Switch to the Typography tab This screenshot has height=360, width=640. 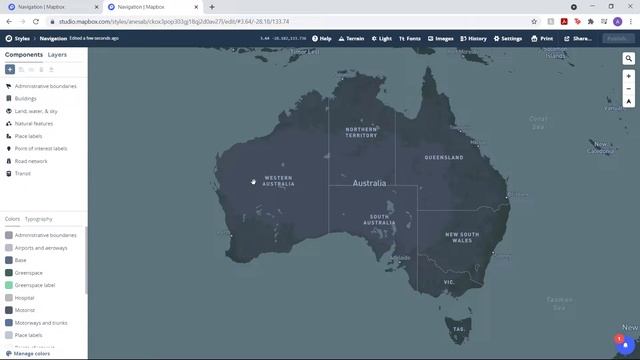(x=38, y=219)
